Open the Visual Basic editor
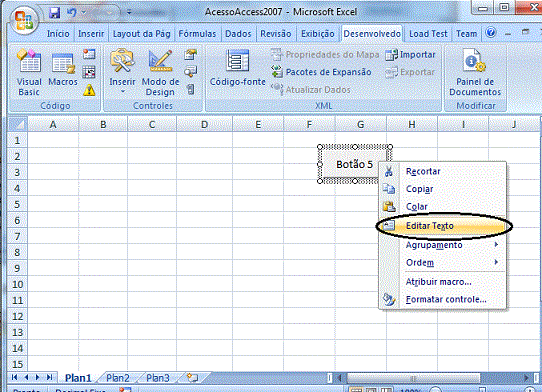Screen dimensions: 542x392 [x=29, y=73]
